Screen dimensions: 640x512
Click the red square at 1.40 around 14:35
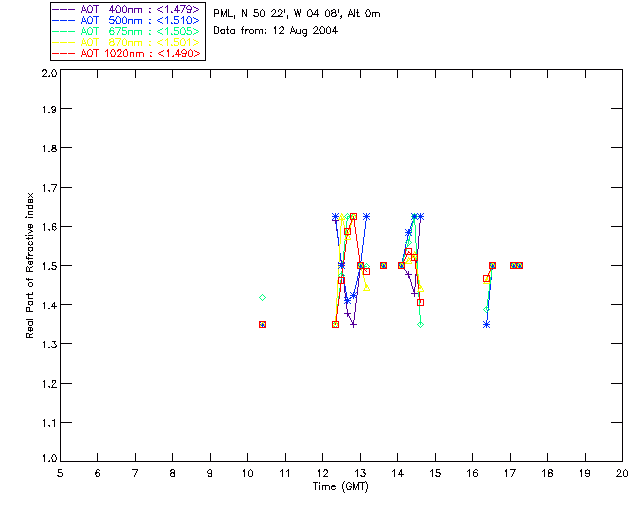[420, 303]
